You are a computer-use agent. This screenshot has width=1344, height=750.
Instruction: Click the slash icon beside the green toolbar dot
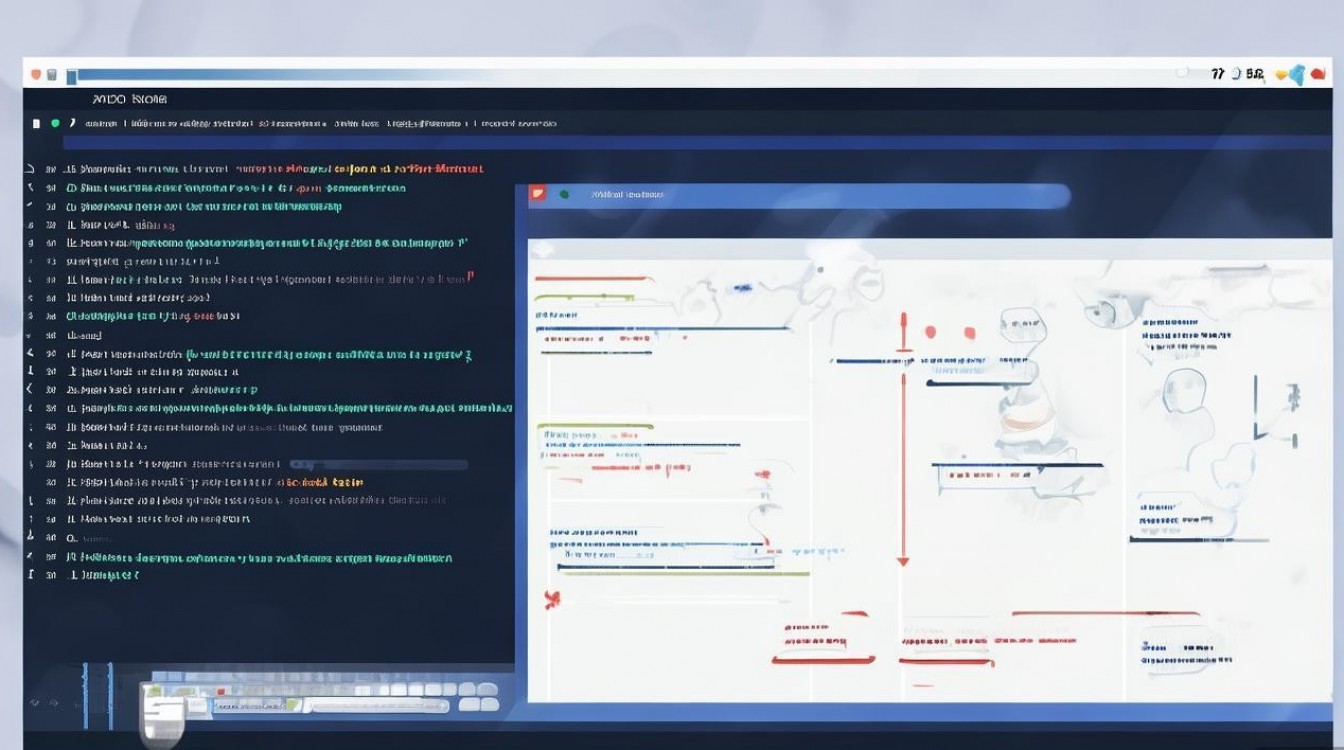click(x=72, y=123)
